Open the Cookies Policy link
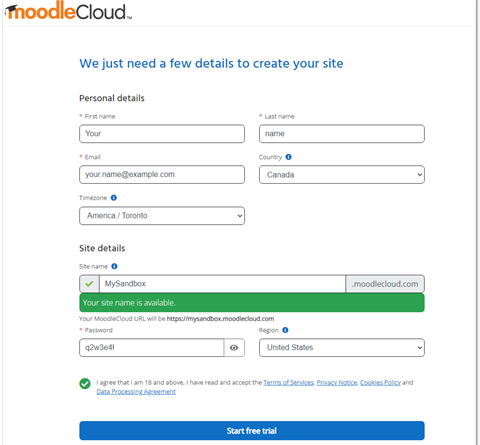 click(x=380, y=382)
